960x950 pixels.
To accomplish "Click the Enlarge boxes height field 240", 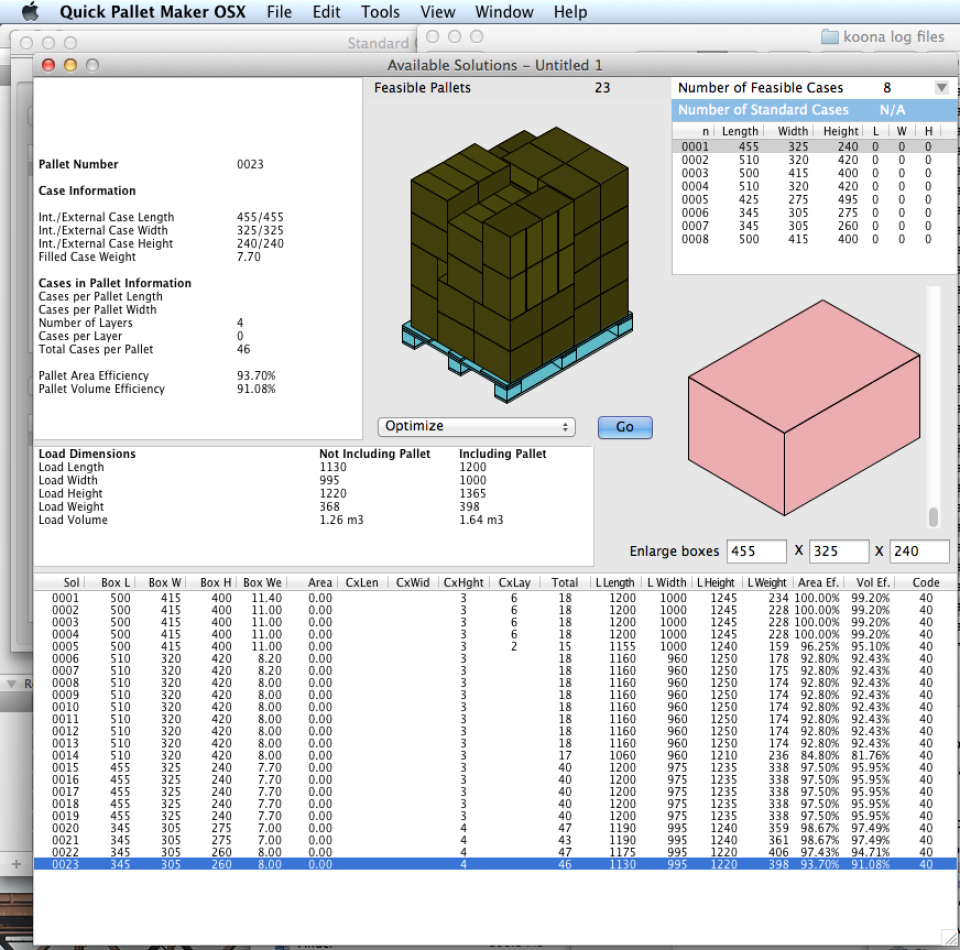I will [x=918, y=551].
